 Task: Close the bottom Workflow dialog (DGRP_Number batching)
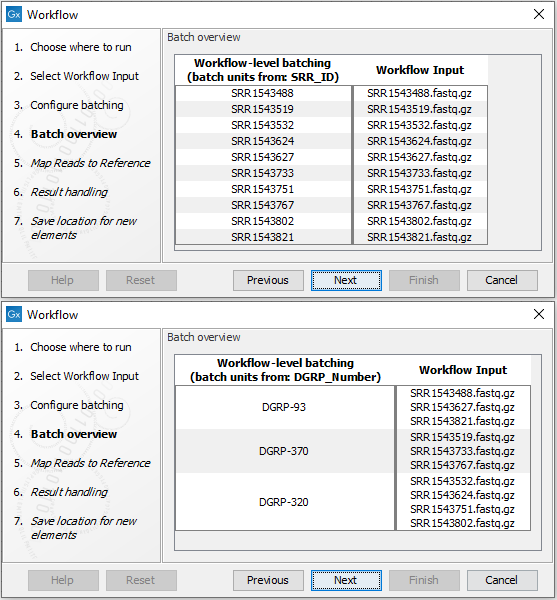[539, 314]
